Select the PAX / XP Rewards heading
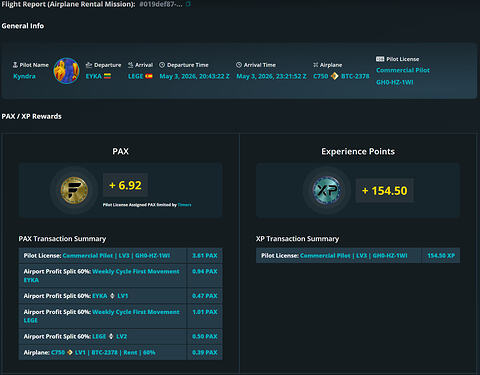480x375 pixels. (x=32, y=116)
